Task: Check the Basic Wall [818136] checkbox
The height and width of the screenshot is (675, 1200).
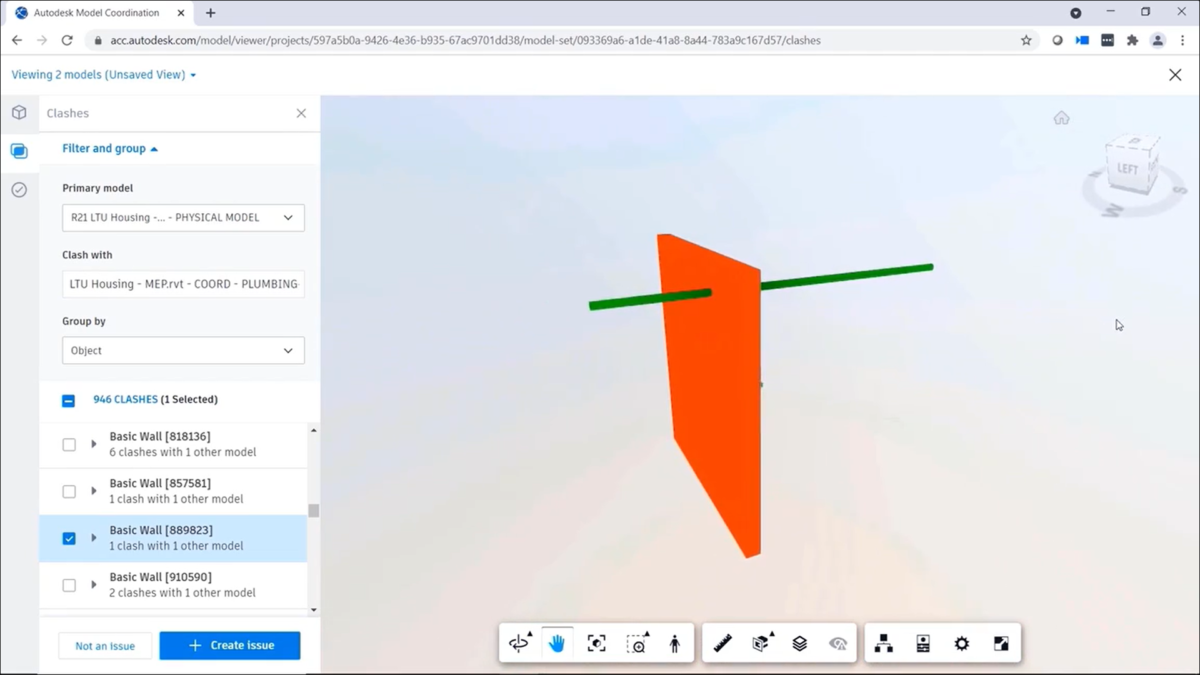Action: (x=69, y=445)
